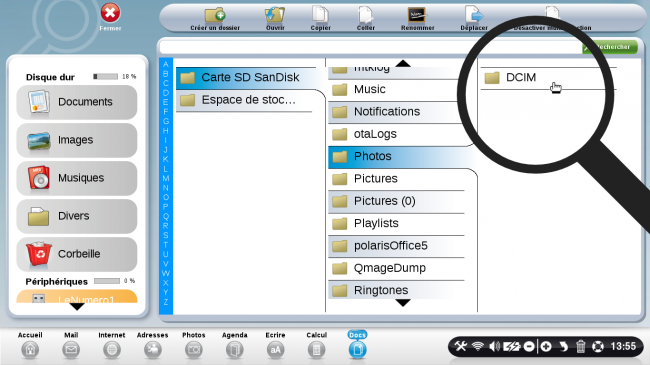Select the Pictures (0) folder
The width and height of the screenshot is (650, 365).
pos(396,202)
